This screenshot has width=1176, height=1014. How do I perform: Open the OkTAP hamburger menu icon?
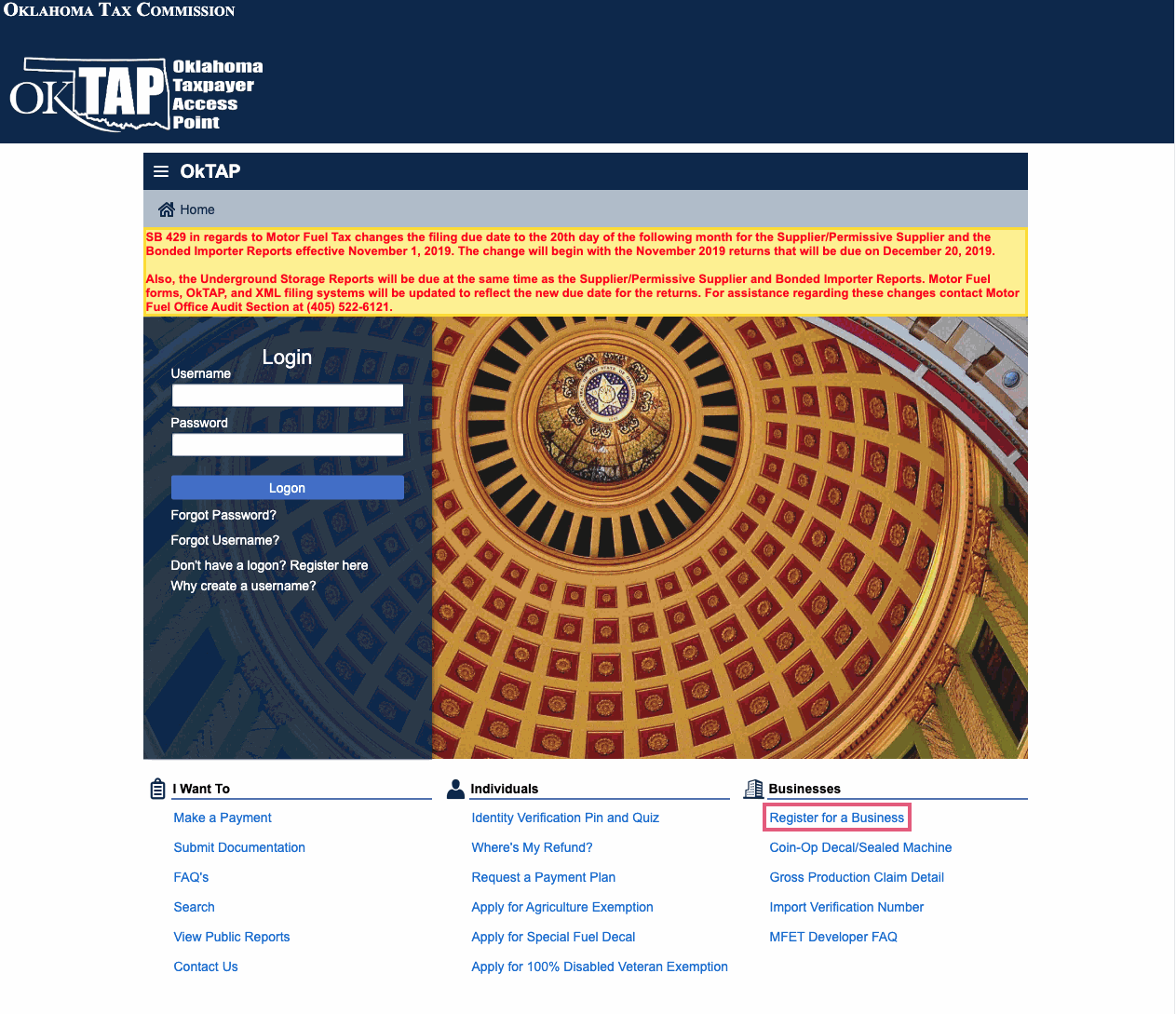coord(161,171)
